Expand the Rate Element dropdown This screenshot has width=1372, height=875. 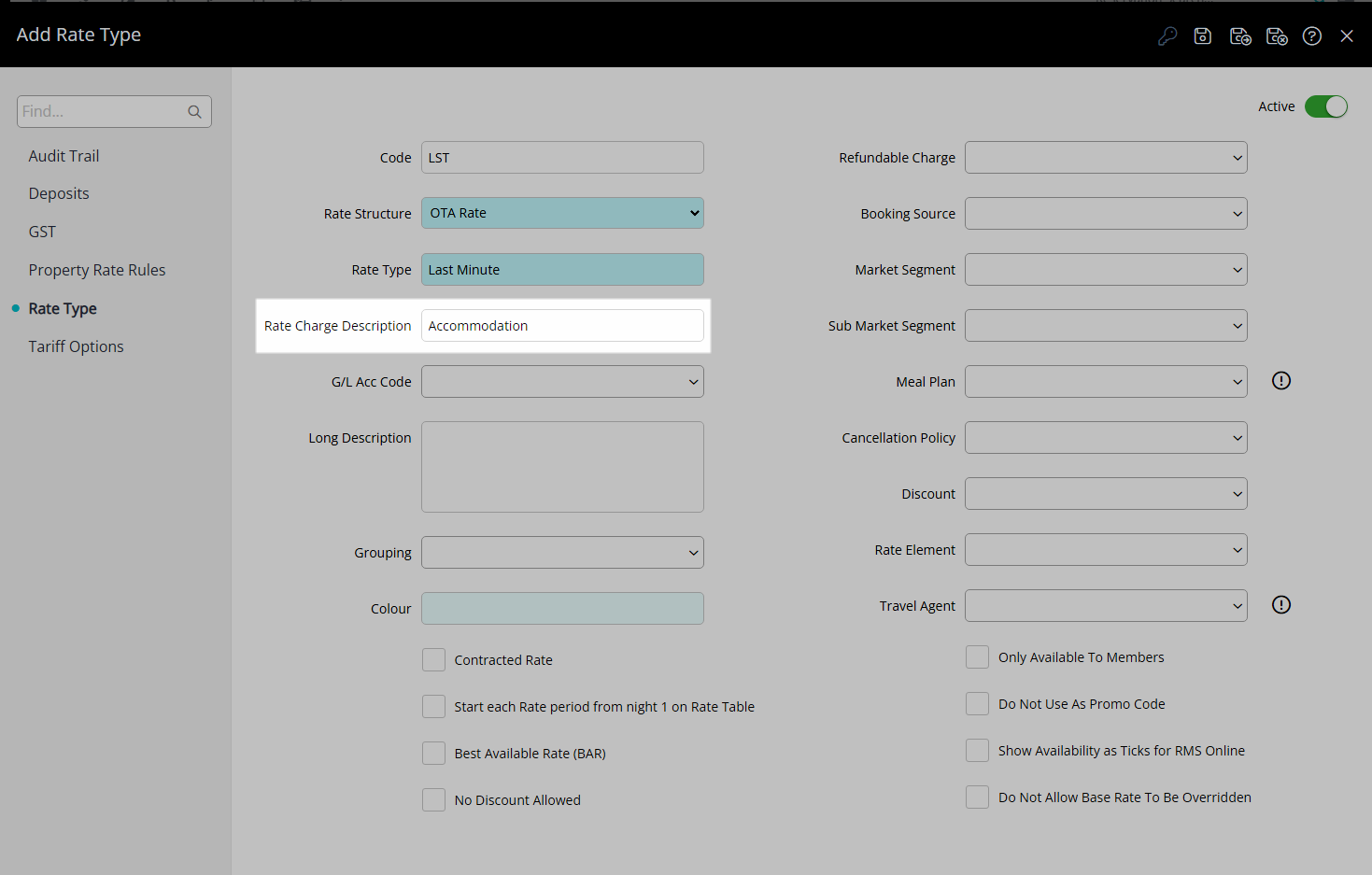tap(1106, 549)
